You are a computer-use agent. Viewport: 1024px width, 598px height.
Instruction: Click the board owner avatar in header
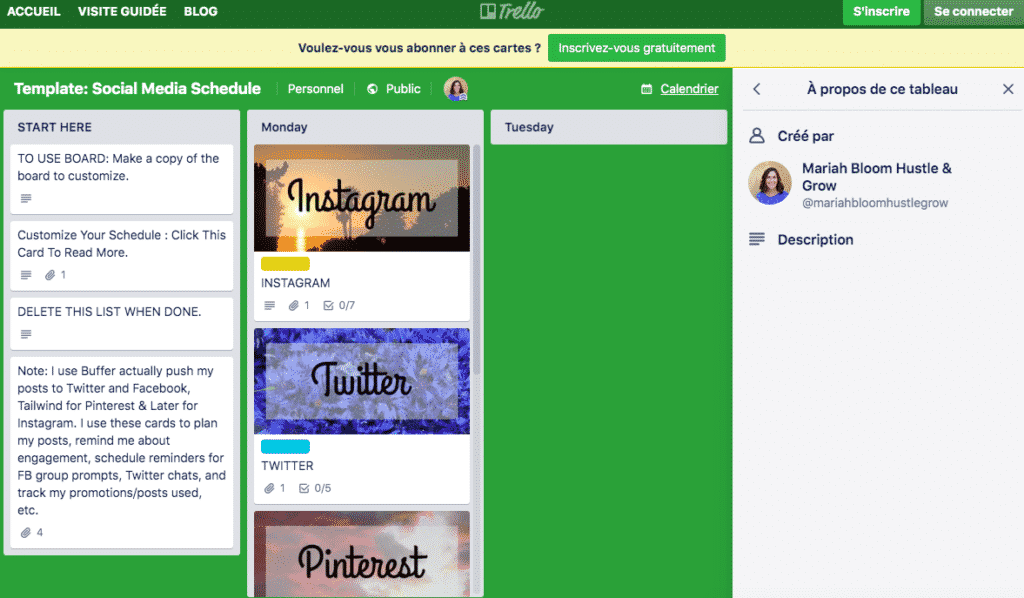coord(456,89)
